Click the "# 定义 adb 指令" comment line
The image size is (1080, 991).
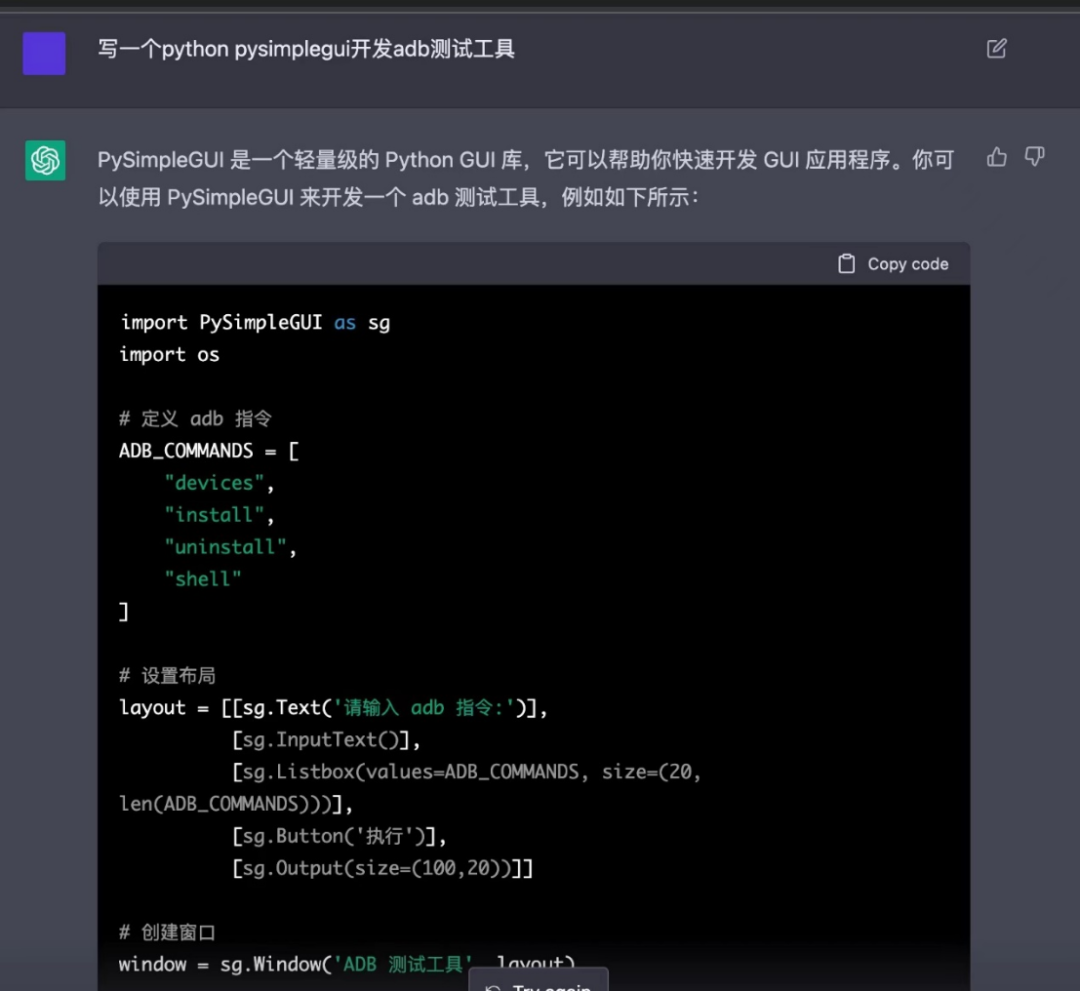pos(195,418)
